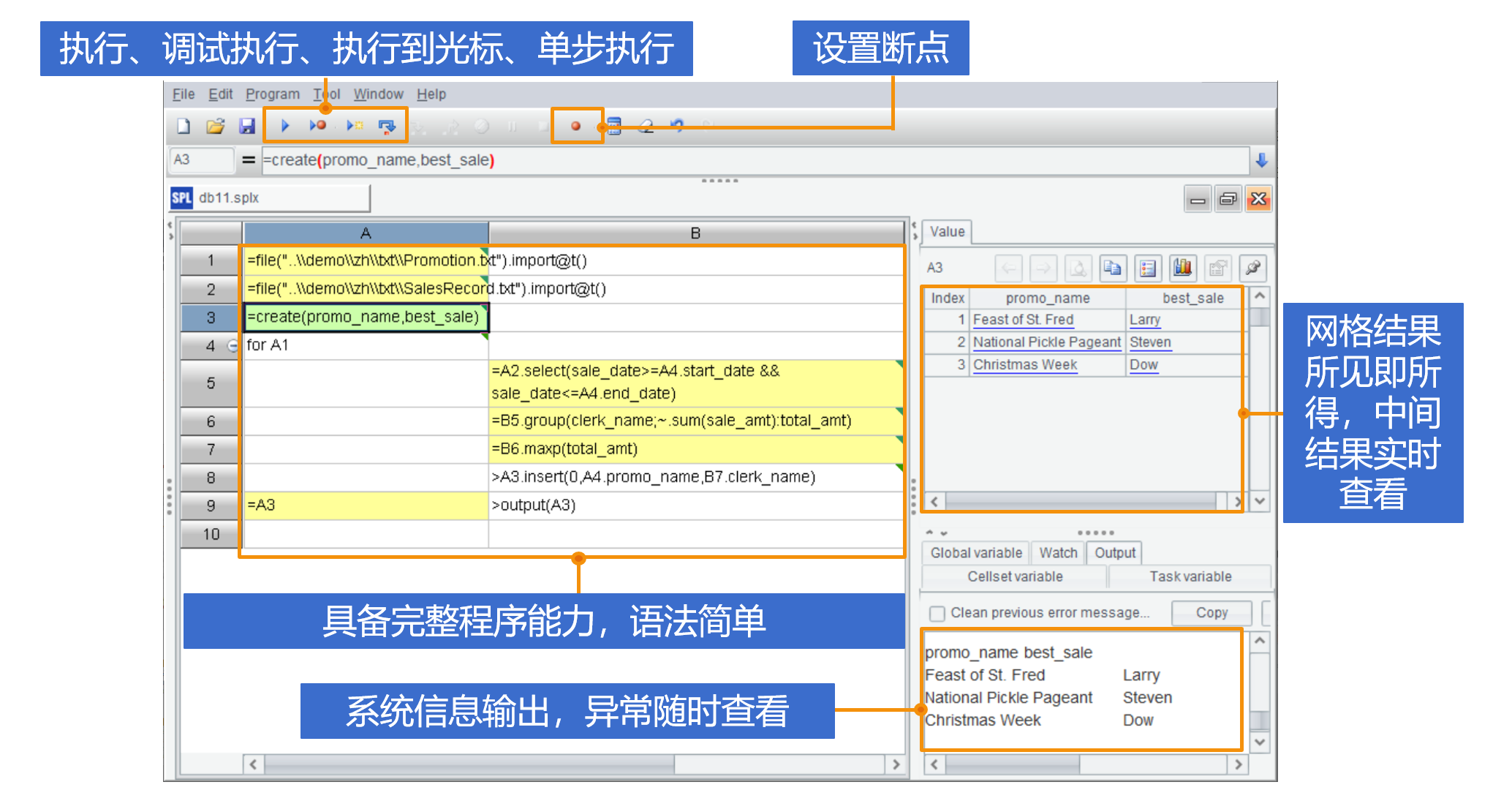Select column B header

(695, 233)
